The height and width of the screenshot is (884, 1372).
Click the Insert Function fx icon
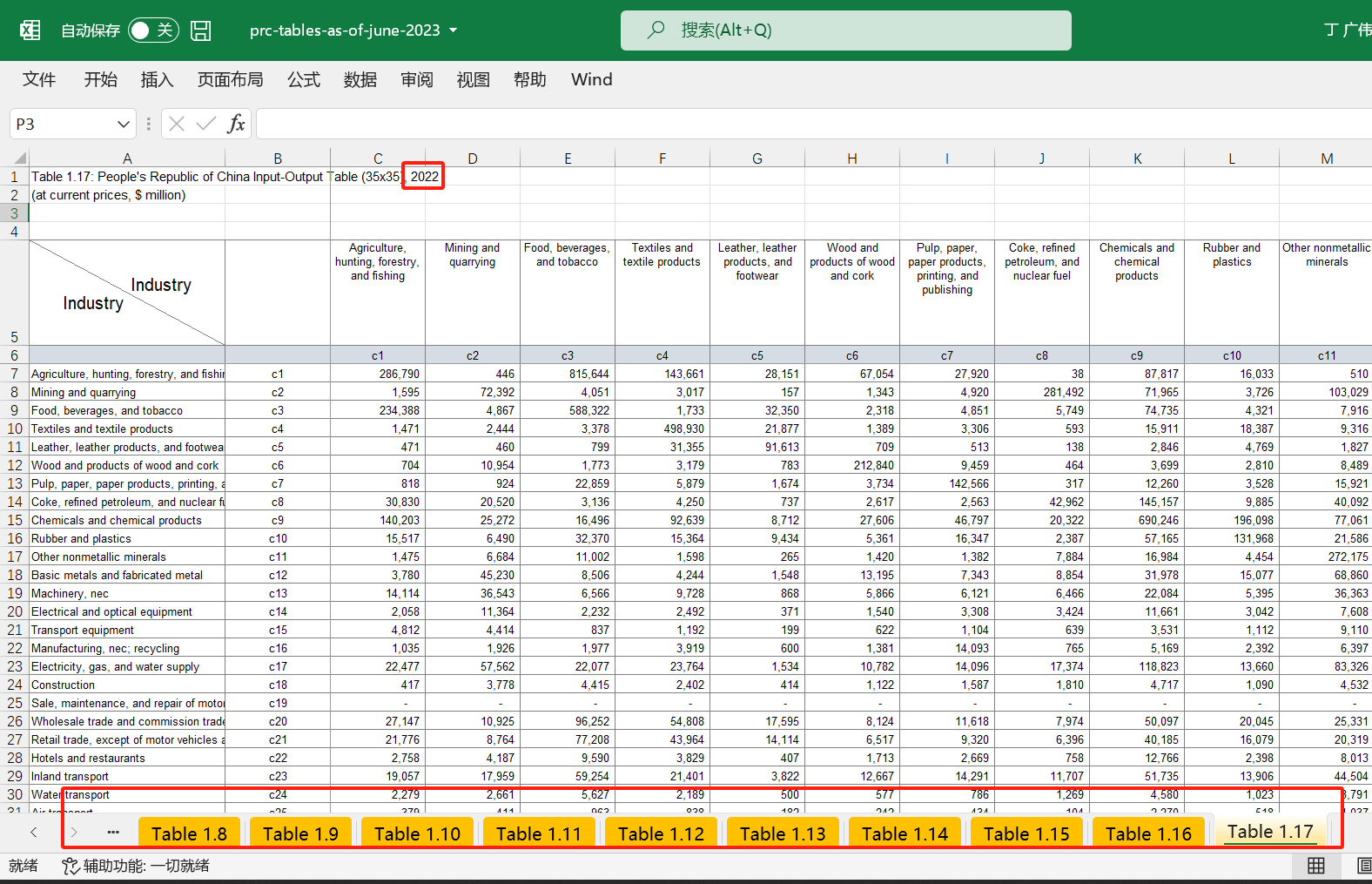pyautogui.click(x=236, y=124)
